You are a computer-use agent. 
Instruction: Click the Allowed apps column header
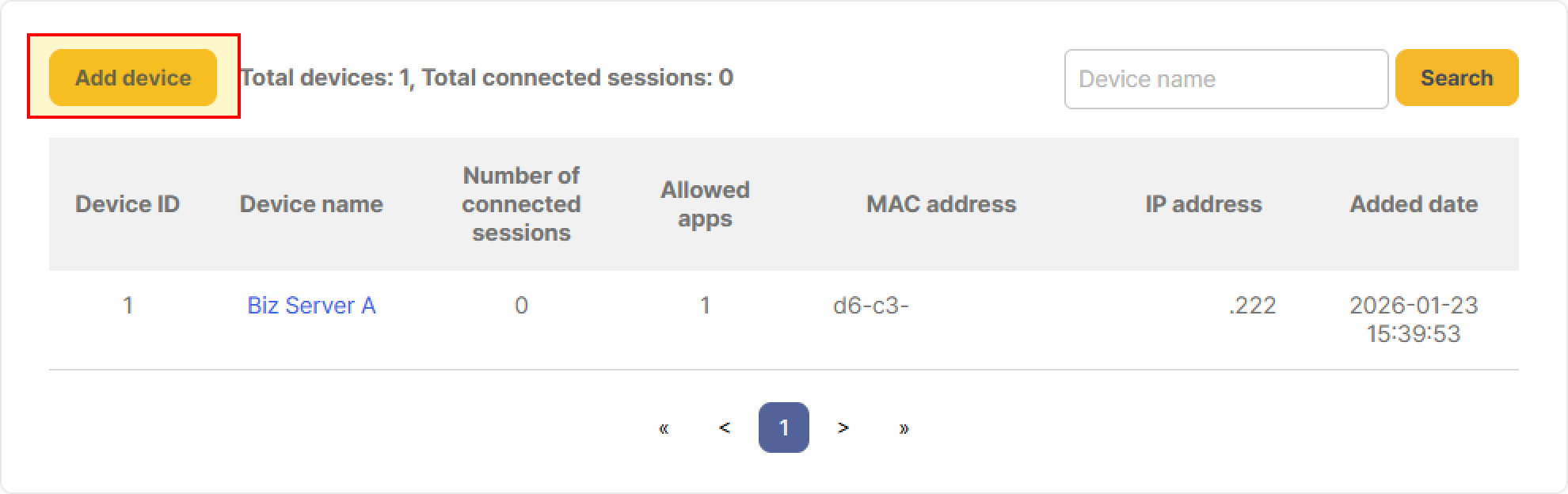click(x=705, y=204)
